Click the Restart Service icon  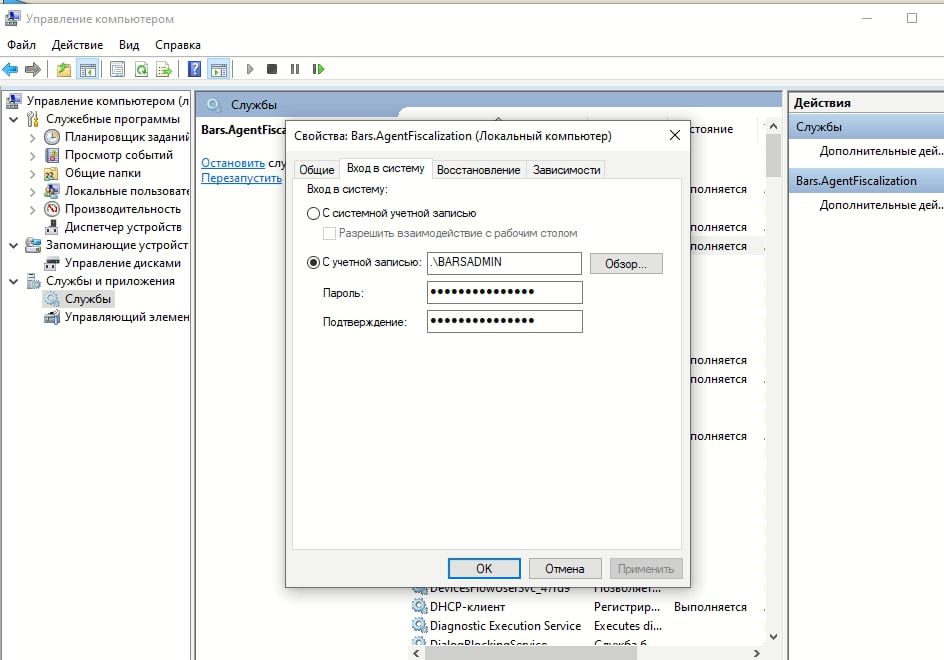click(318, 69)
